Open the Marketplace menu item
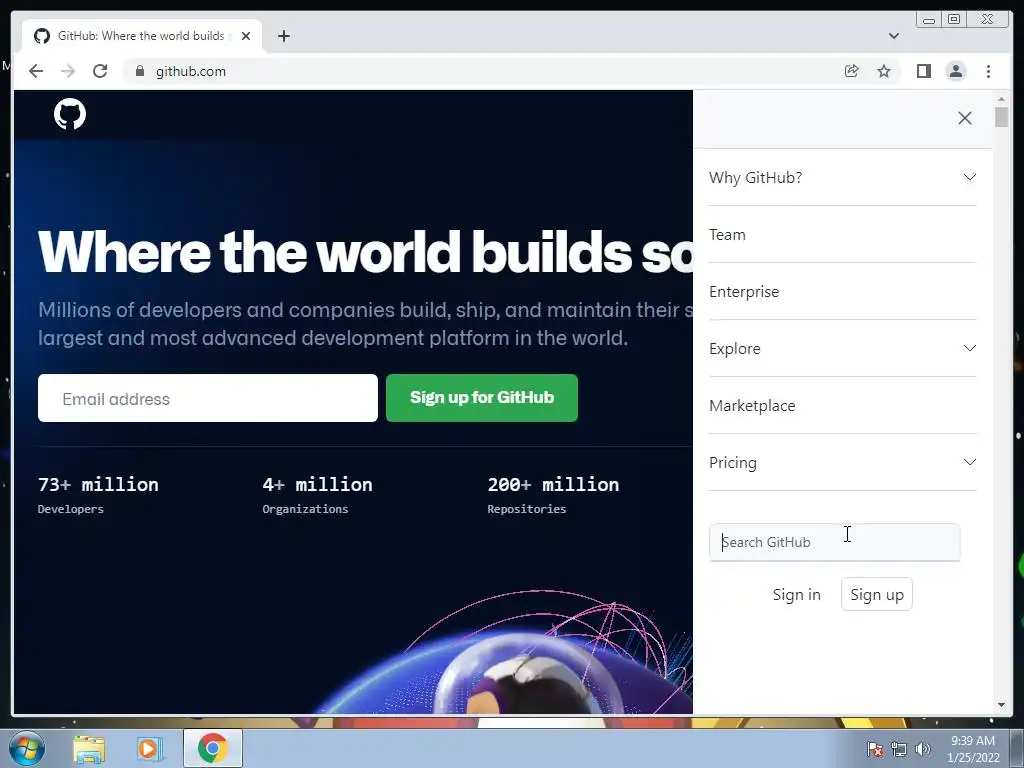 click(842, 406)
